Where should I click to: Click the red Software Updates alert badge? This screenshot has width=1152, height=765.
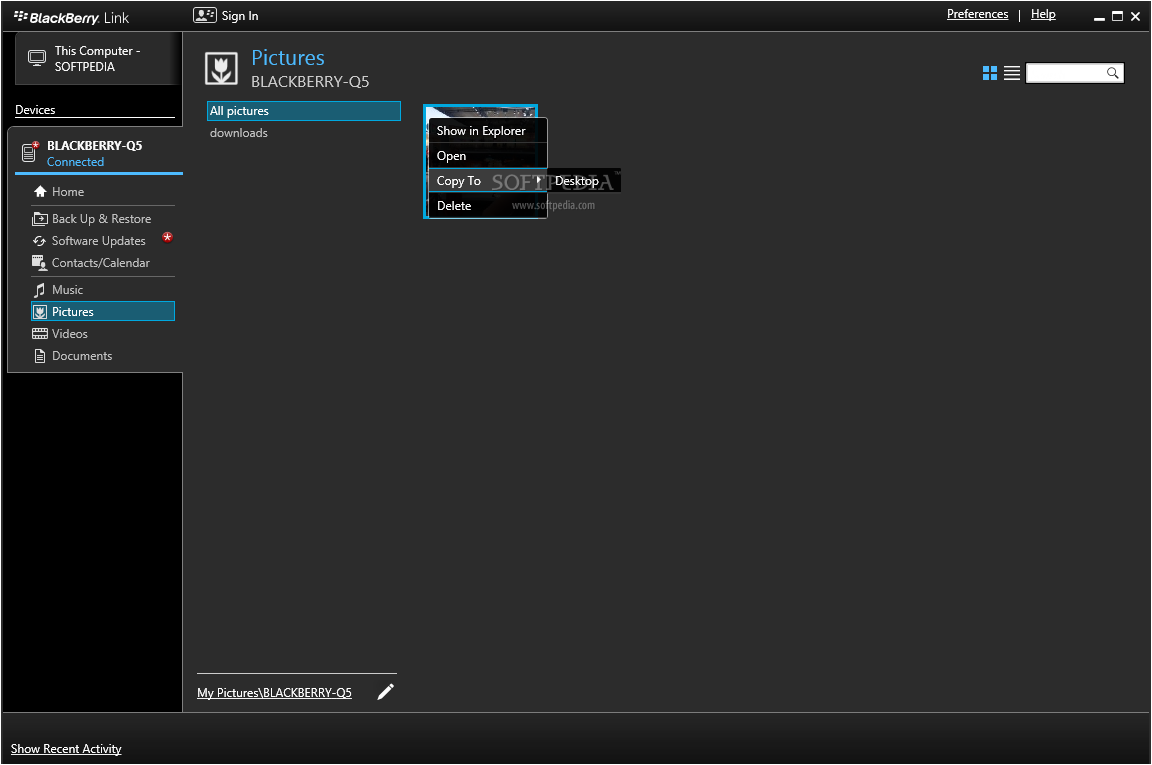[x=168, y=237]
